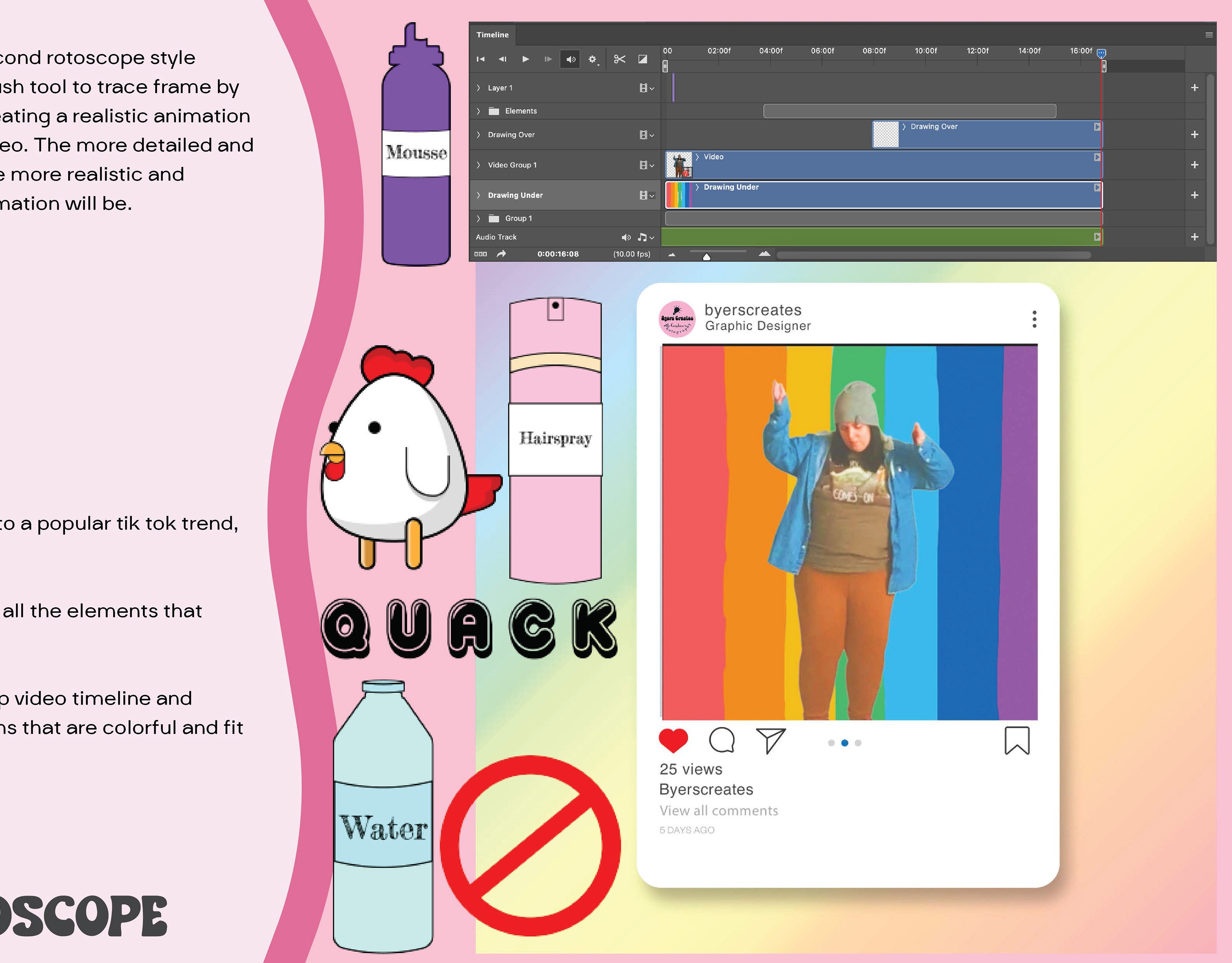Open the Timeline panel menu
Image resolution: width=1232 pixels, height=963 pixels.
(1209, 35)
